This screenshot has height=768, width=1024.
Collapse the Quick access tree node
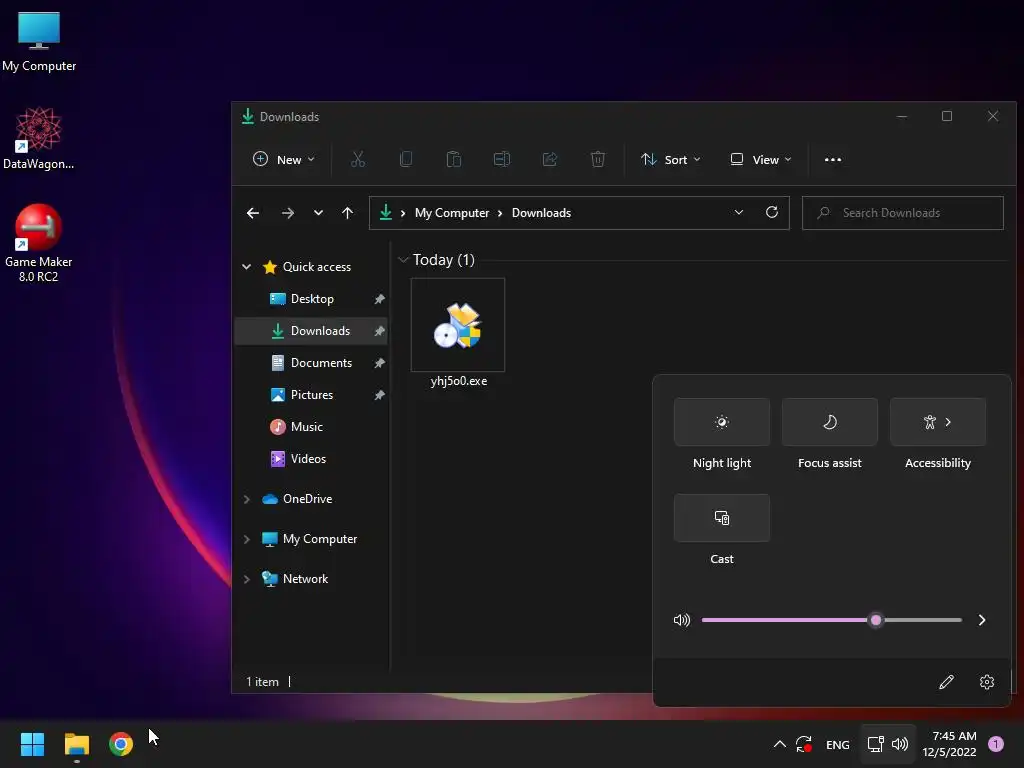246,266
